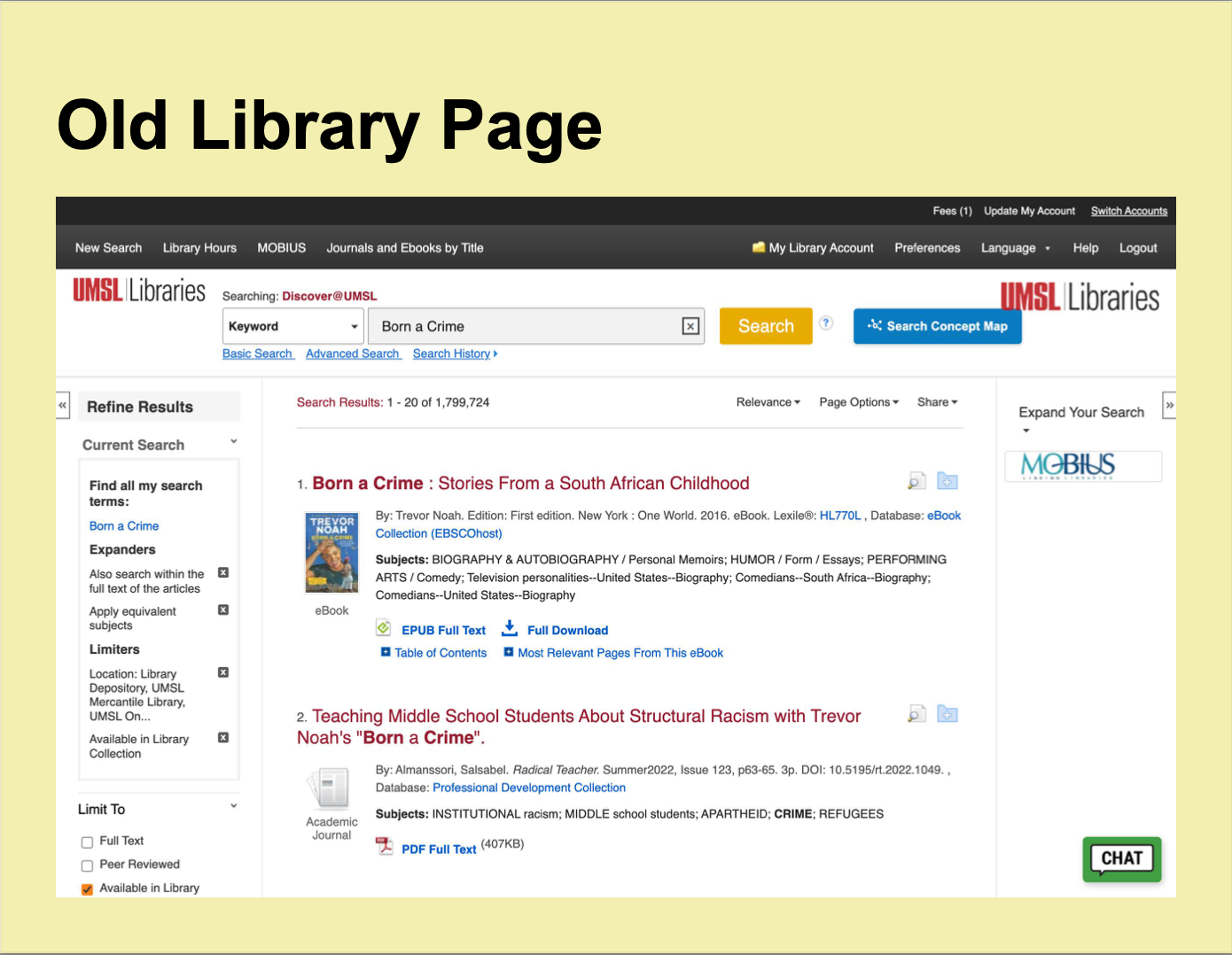Open Born a Crime book cover thumbnail
This screenshot has height=955, width=1232.
click(331, 553)
